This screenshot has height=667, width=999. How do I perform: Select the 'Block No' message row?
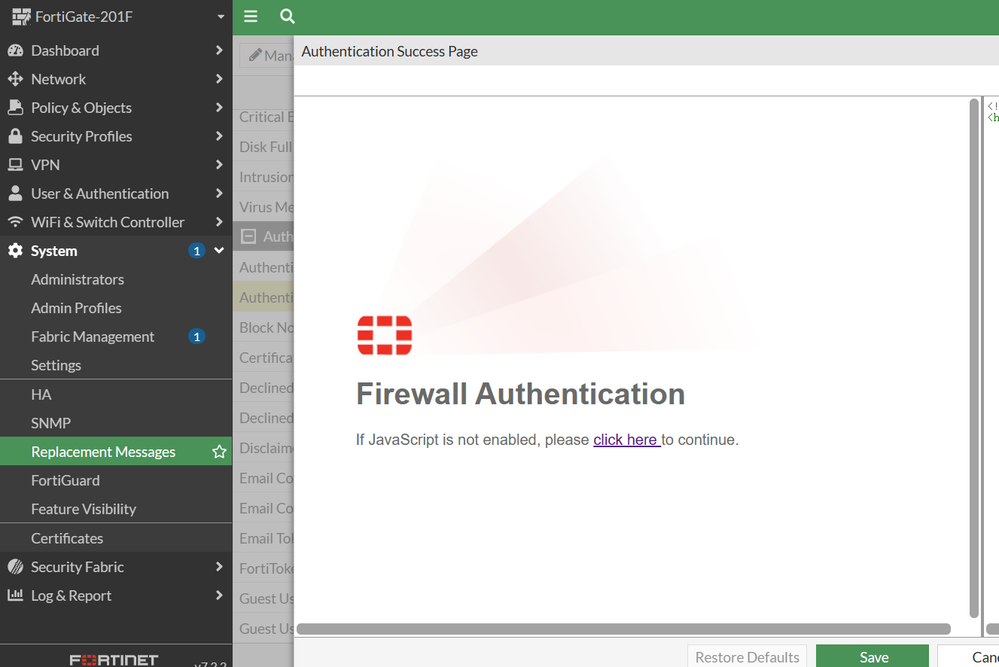(264, 327)
